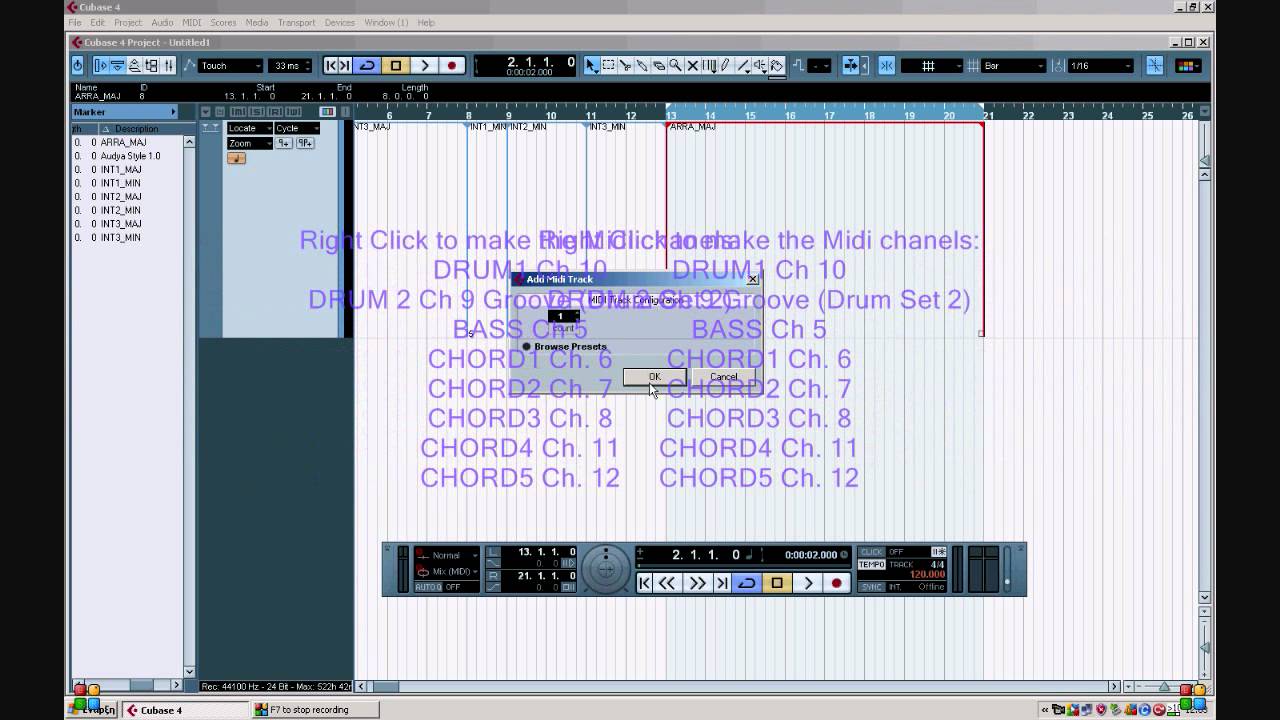Select the 'Audya Style 1.0' marker row
This screenshot has height=720, width=1280.
(x=128, y=156)
